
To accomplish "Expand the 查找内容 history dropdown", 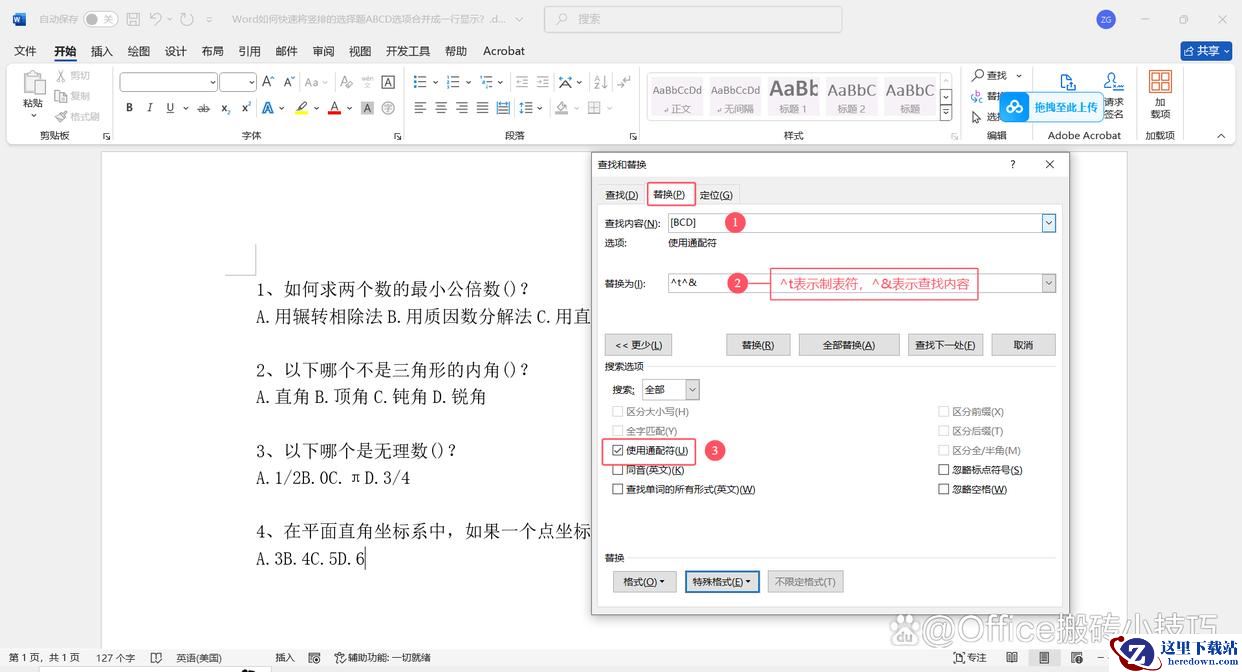I will pyautogui.click(x=1048, y=223).
